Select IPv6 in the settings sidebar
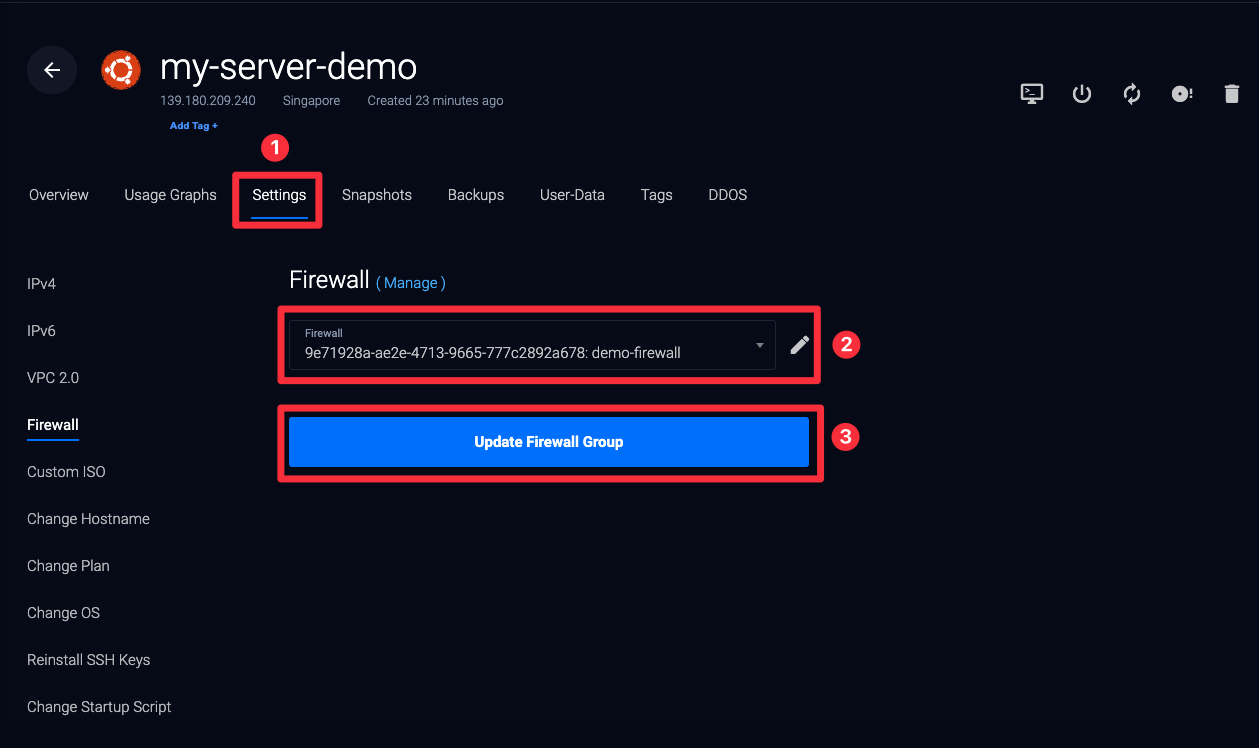The image size is (1259, 748). (41, 331)
